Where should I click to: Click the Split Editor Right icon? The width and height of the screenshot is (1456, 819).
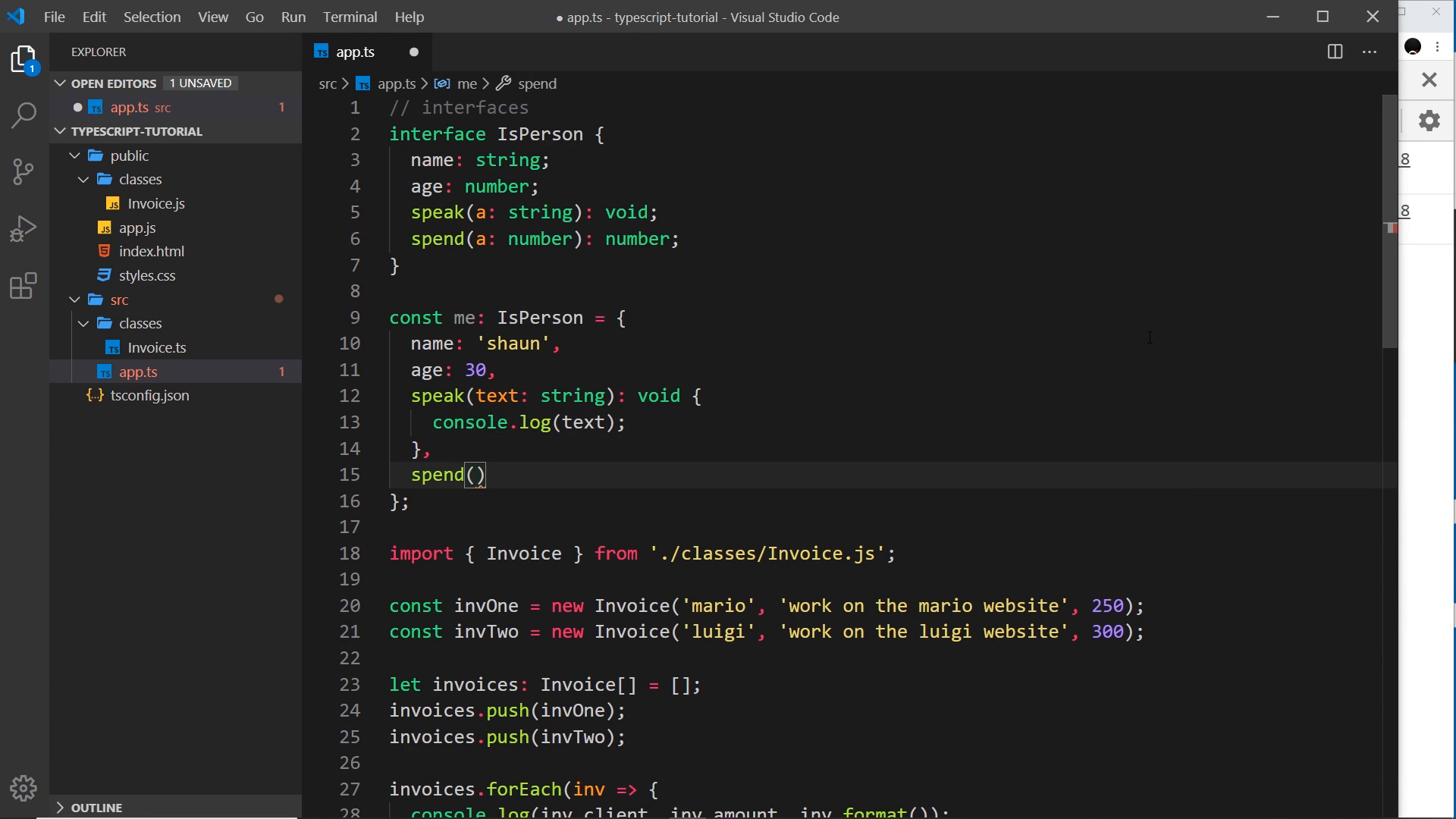[x=1335, y=52]
